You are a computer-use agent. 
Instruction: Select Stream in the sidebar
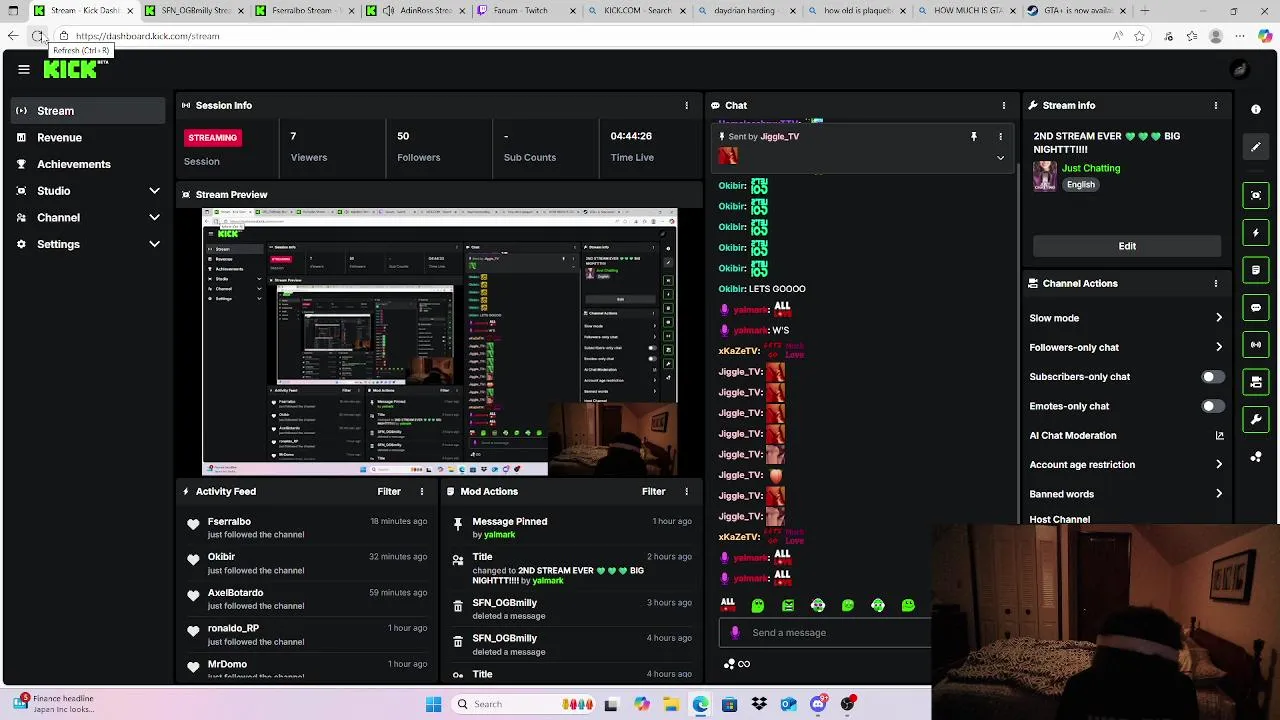[88, 111]
